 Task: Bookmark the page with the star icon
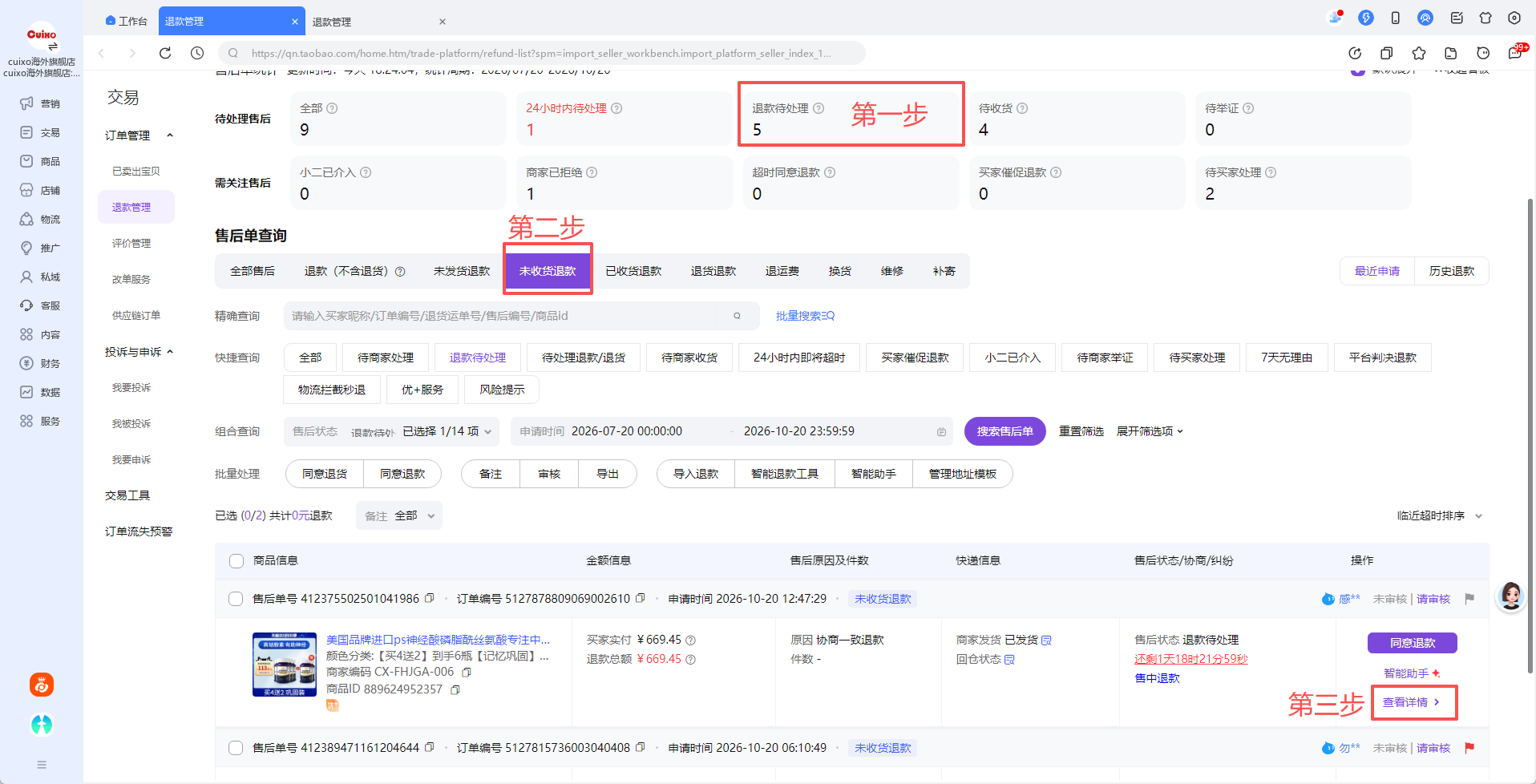[x=1419, y=53]
